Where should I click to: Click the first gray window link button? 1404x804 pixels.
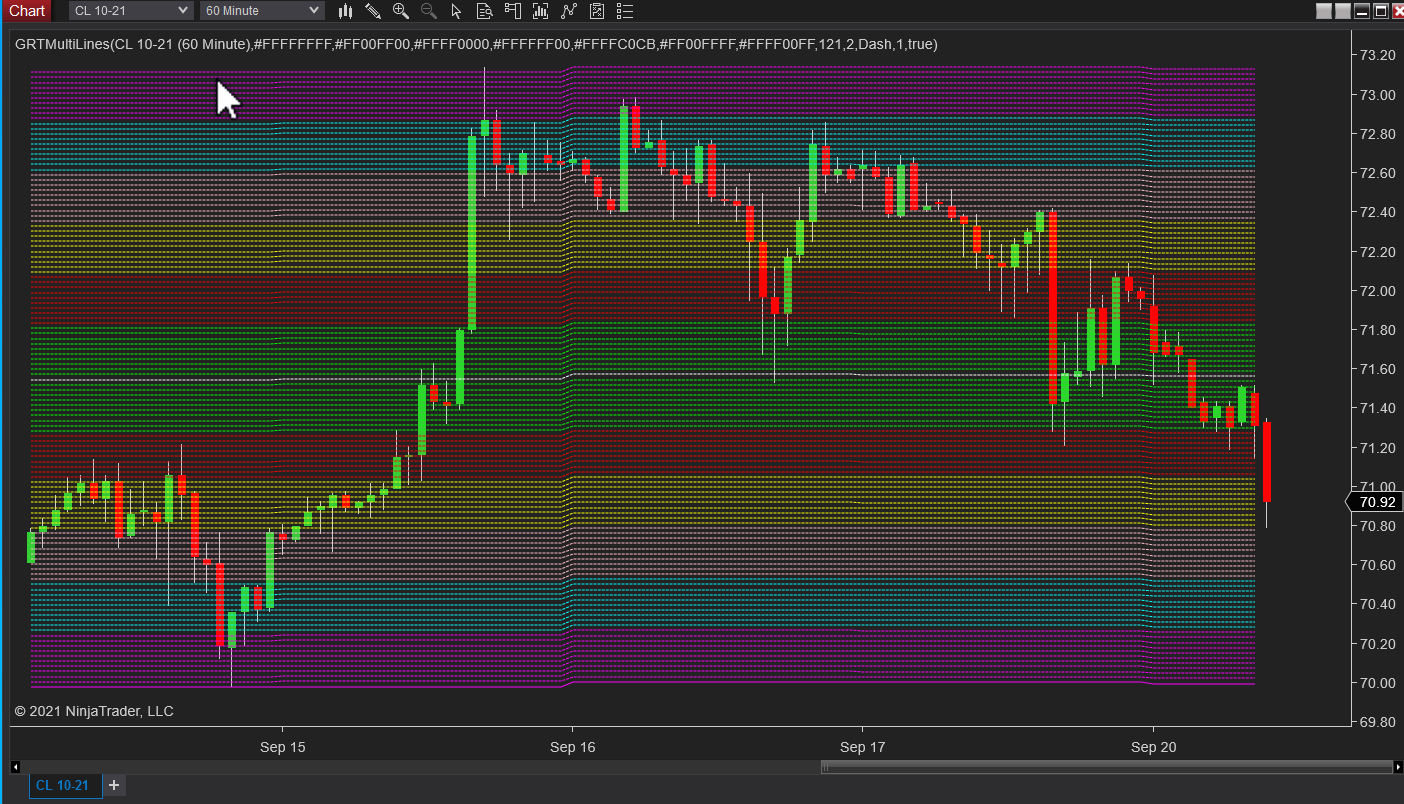point(1324,11)
